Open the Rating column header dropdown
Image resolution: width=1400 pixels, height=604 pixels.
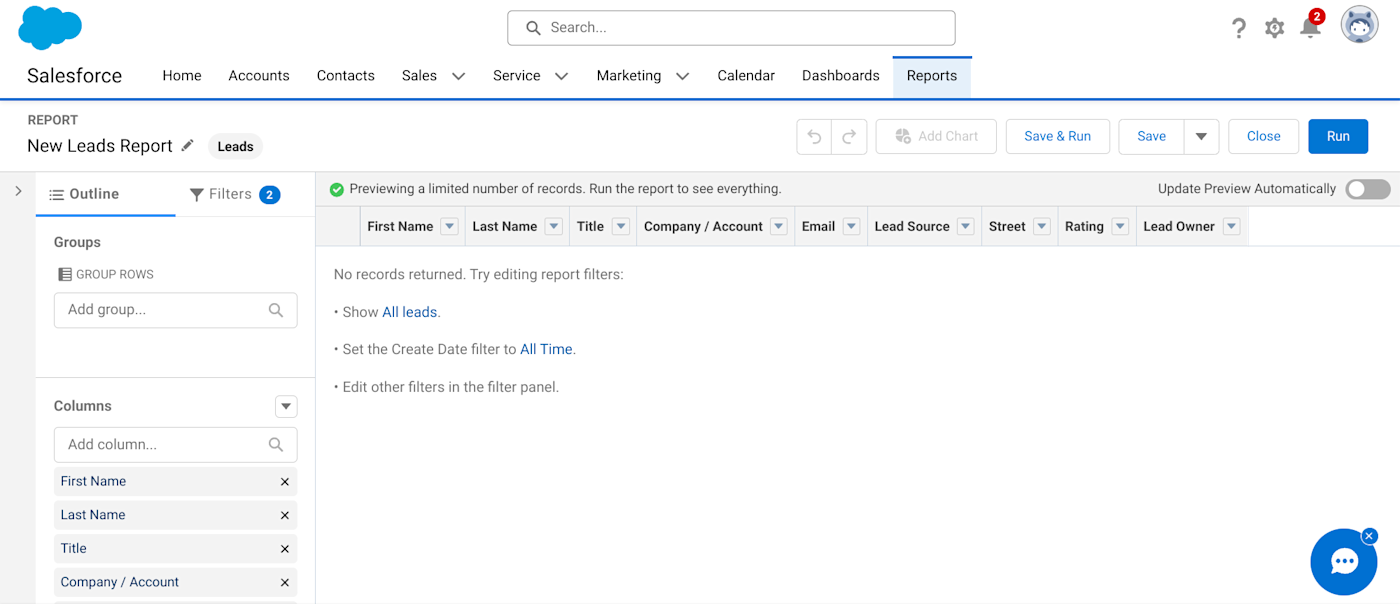coord(1120,227)
